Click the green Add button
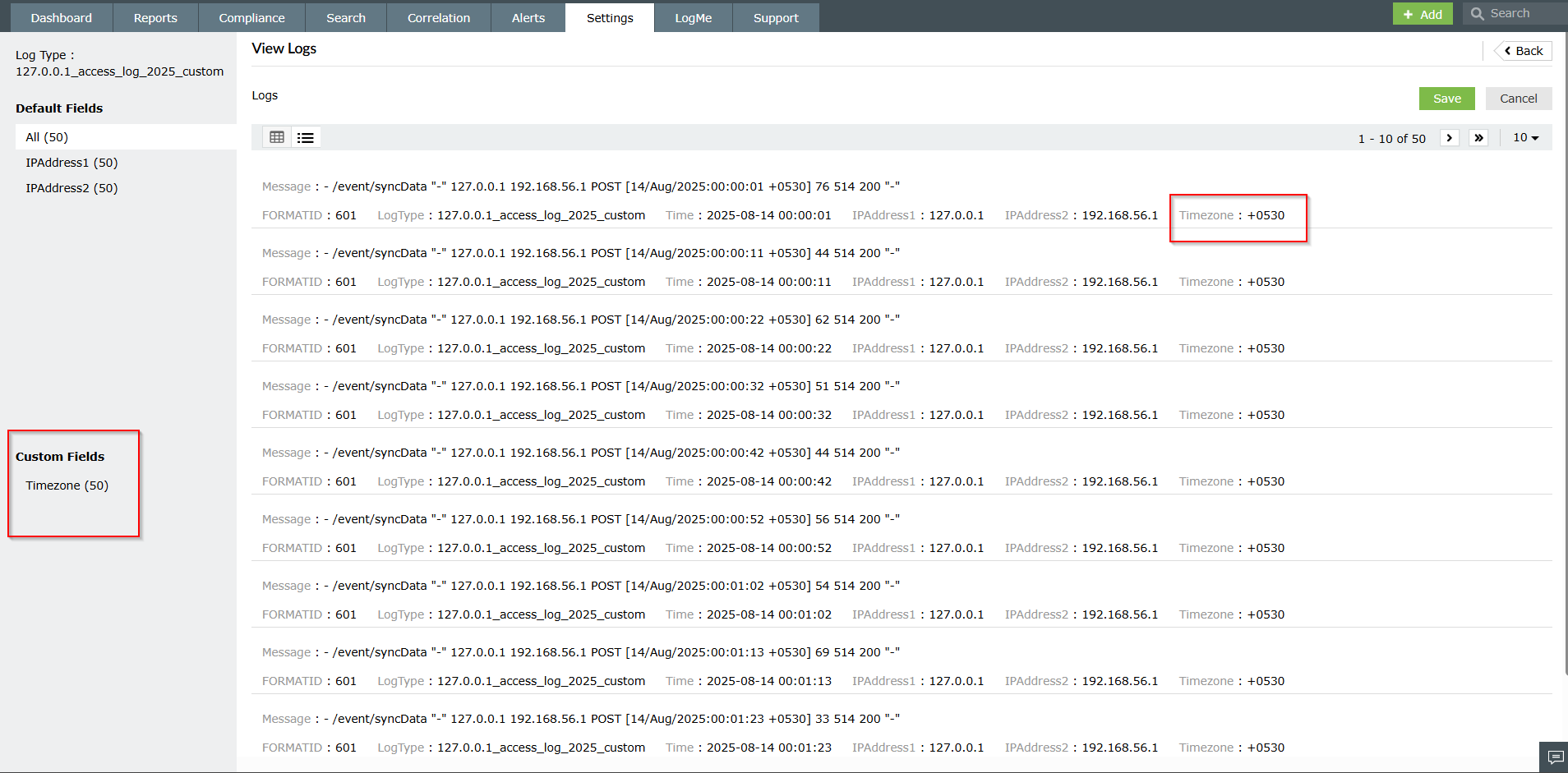The image size is (1568, 773). coord(1423,14)
